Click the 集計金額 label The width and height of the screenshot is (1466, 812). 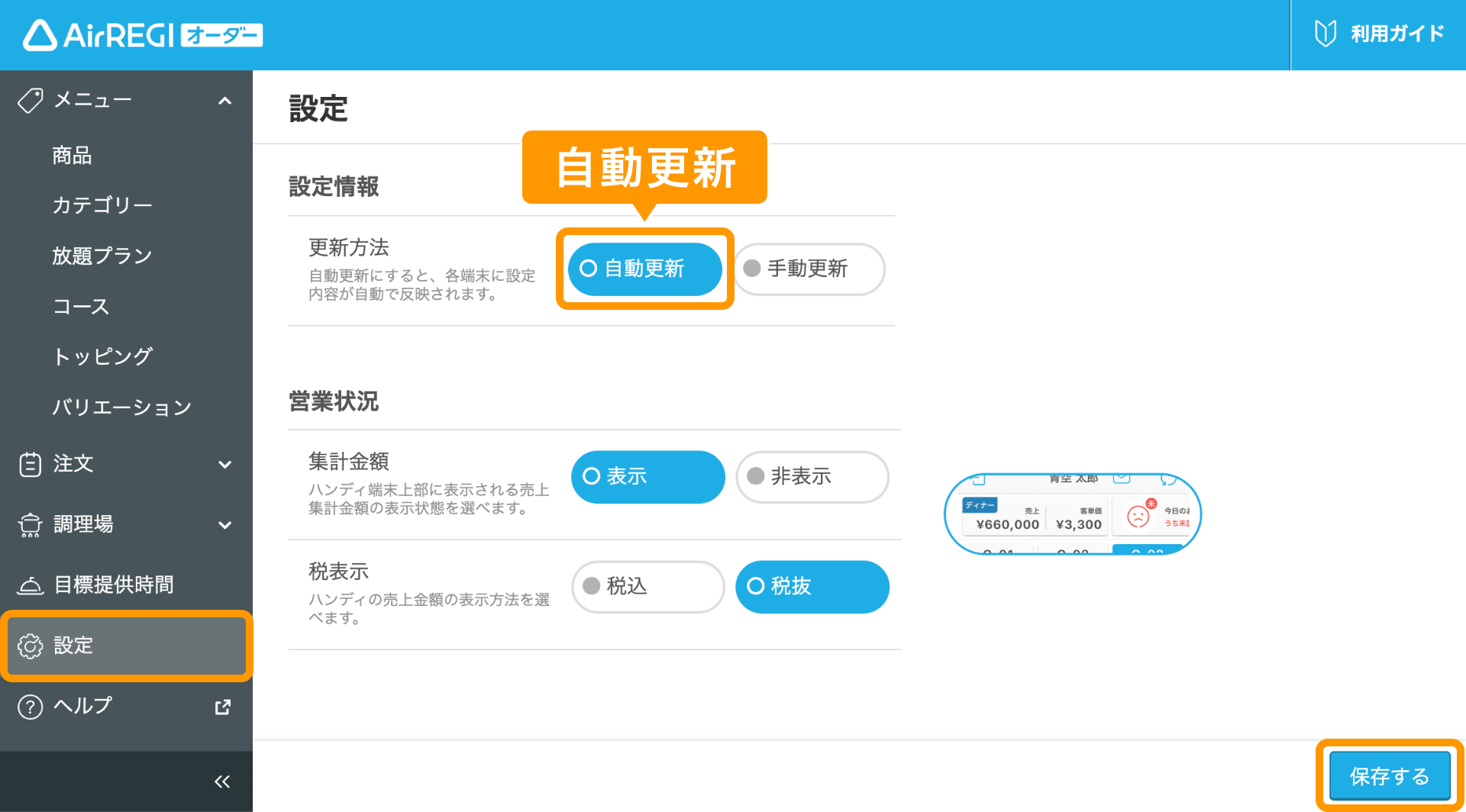(349, 461)
